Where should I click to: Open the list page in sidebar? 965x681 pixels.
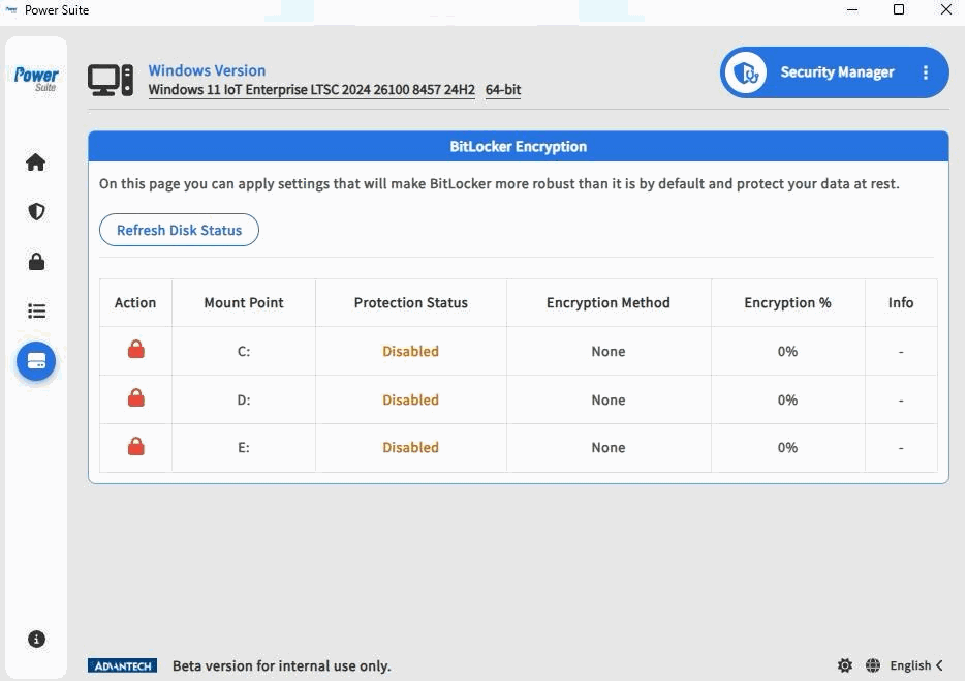tap(36, 311)
